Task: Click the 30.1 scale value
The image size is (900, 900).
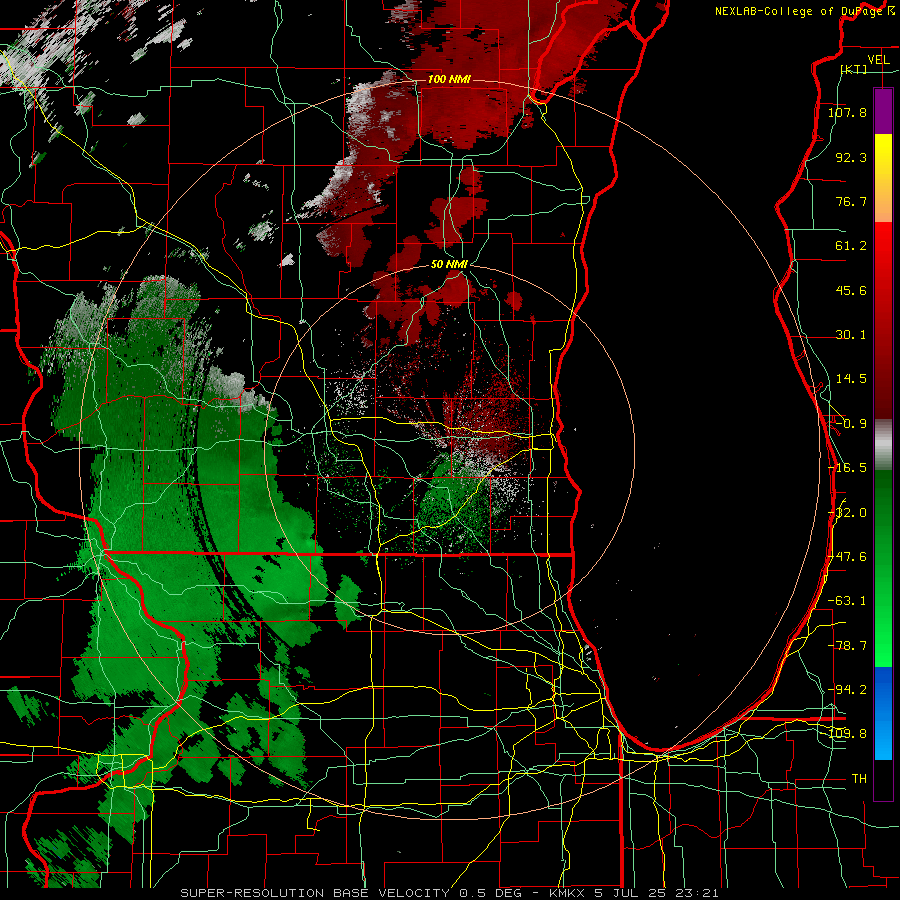Action: (x=851, y=335)
